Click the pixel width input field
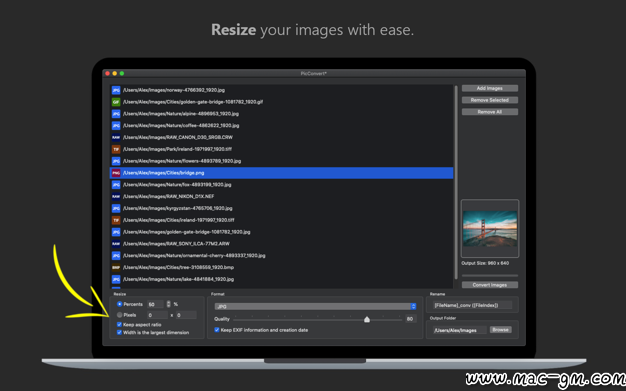The height and width of the screenshot is (391, 626). click(158, 315)
